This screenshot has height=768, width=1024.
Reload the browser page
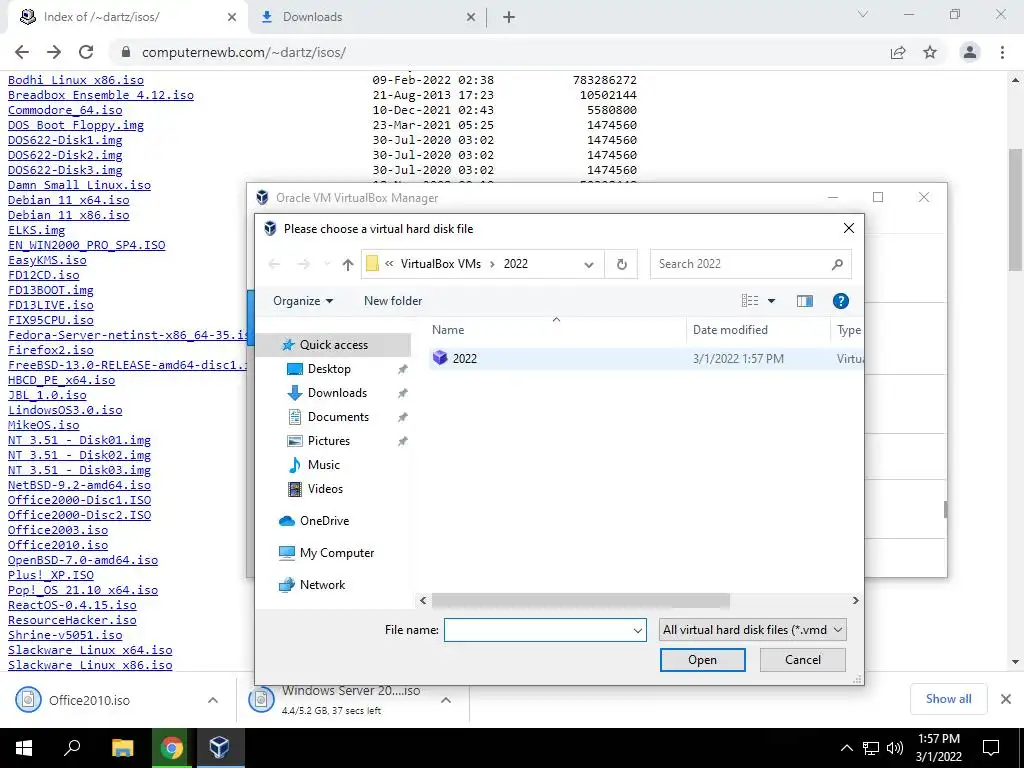pyautogui.click(x=86, y=52)
